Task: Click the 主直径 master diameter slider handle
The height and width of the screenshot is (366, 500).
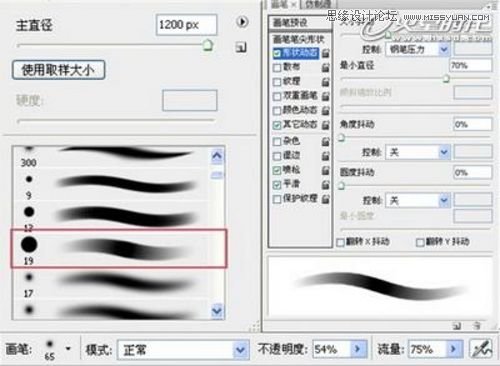Action: click(x=208, y=44)
